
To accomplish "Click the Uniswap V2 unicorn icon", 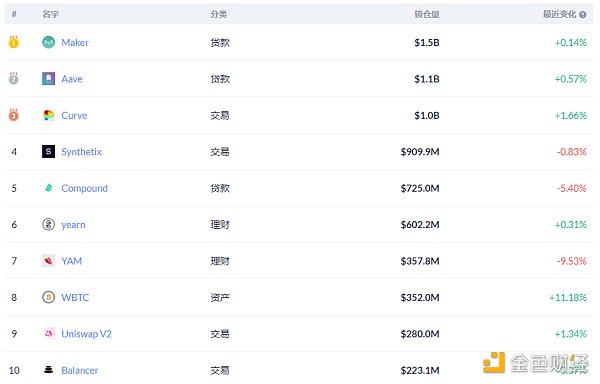I will pos(49,334).
